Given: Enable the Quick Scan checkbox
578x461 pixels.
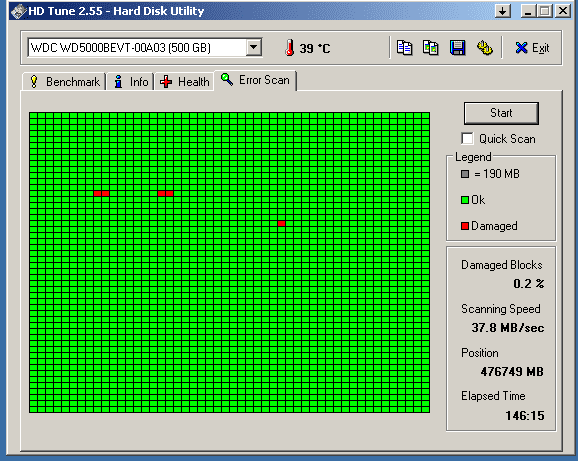Looking at the screenshot, I should tap(467, 139).
